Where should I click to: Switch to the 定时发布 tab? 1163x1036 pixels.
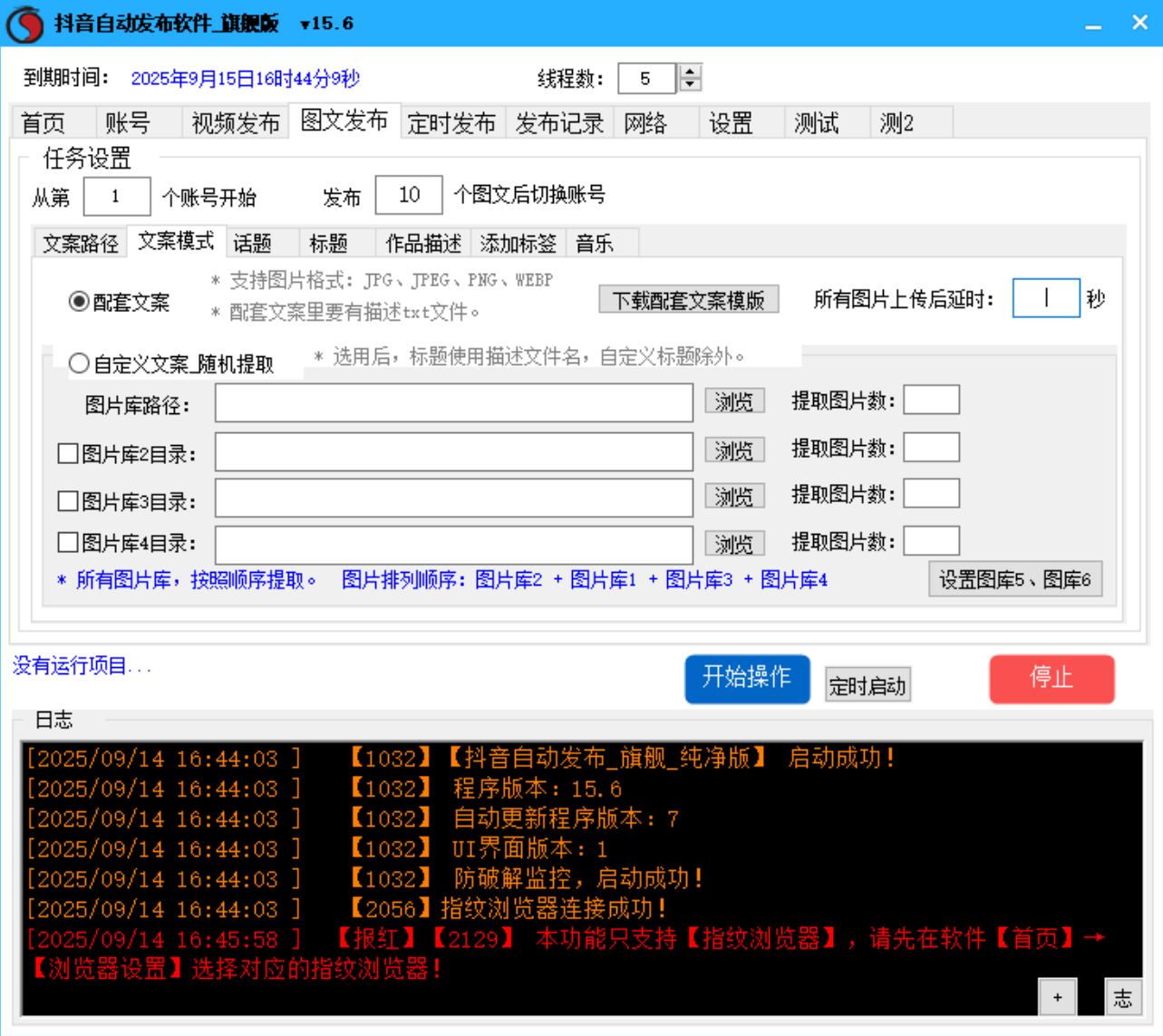click(x=451, y=123)
